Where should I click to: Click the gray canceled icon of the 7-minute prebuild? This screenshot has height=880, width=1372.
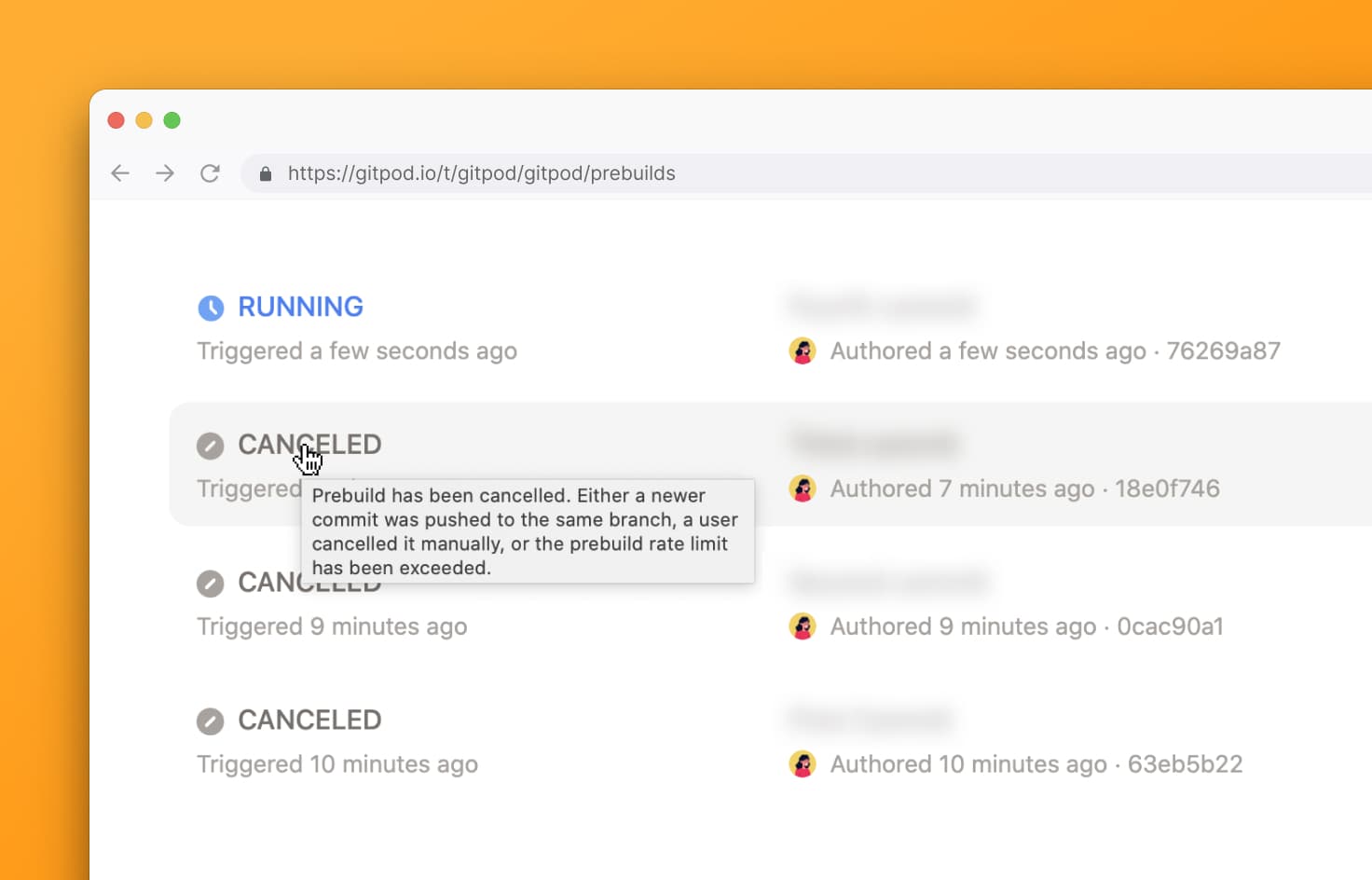tap(211, 446)
